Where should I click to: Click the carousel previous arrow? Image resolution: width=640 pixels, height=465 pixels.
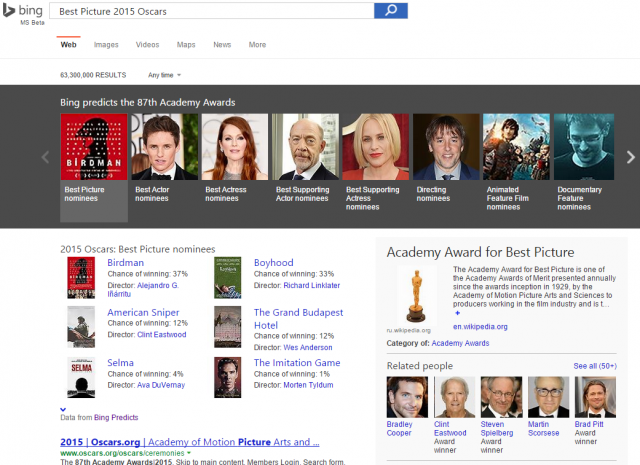point(45,157)
